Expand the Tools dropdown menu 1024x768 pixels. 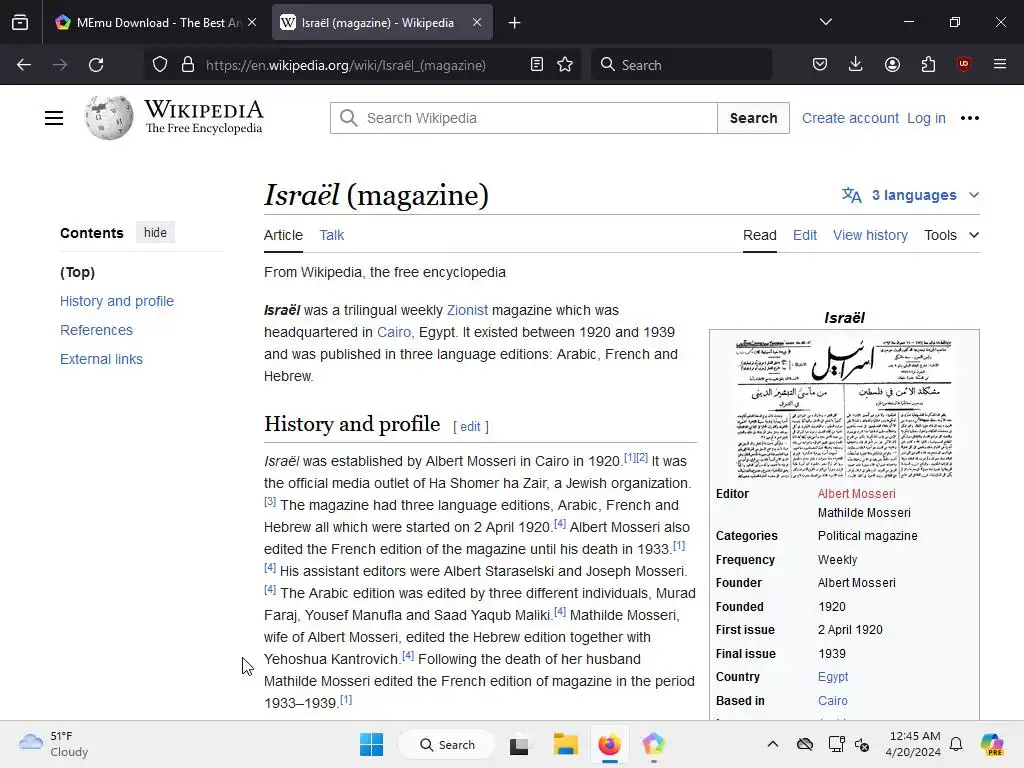[952, 235]
